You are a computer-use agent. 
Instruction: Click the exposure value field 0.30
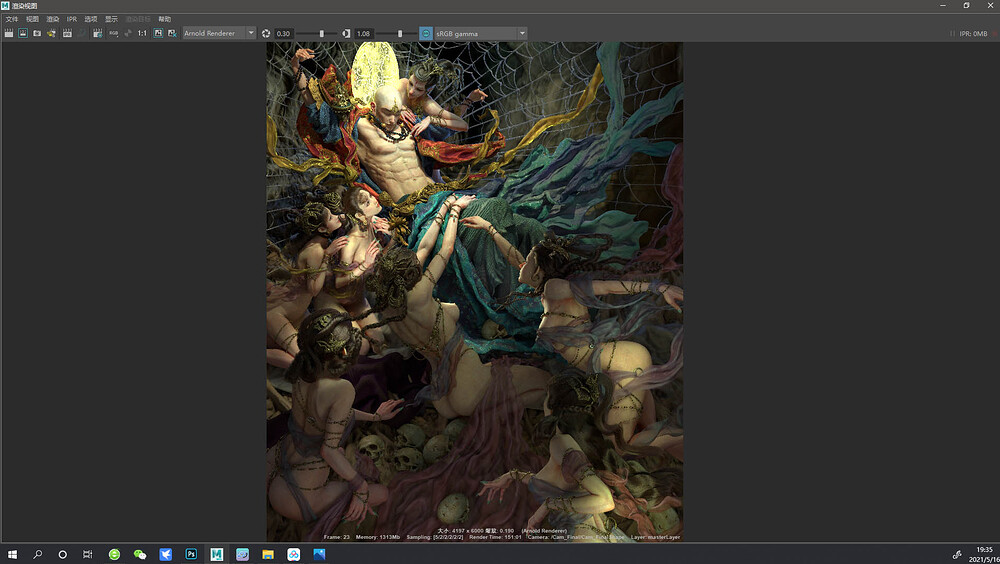click(284, 33)
